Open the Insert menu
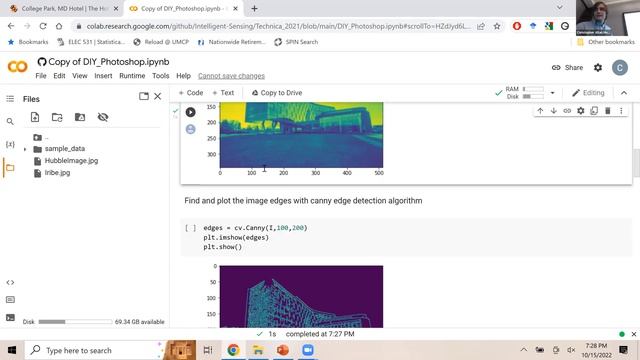Screen dimensions: 640x360 [x=103, y=76]
